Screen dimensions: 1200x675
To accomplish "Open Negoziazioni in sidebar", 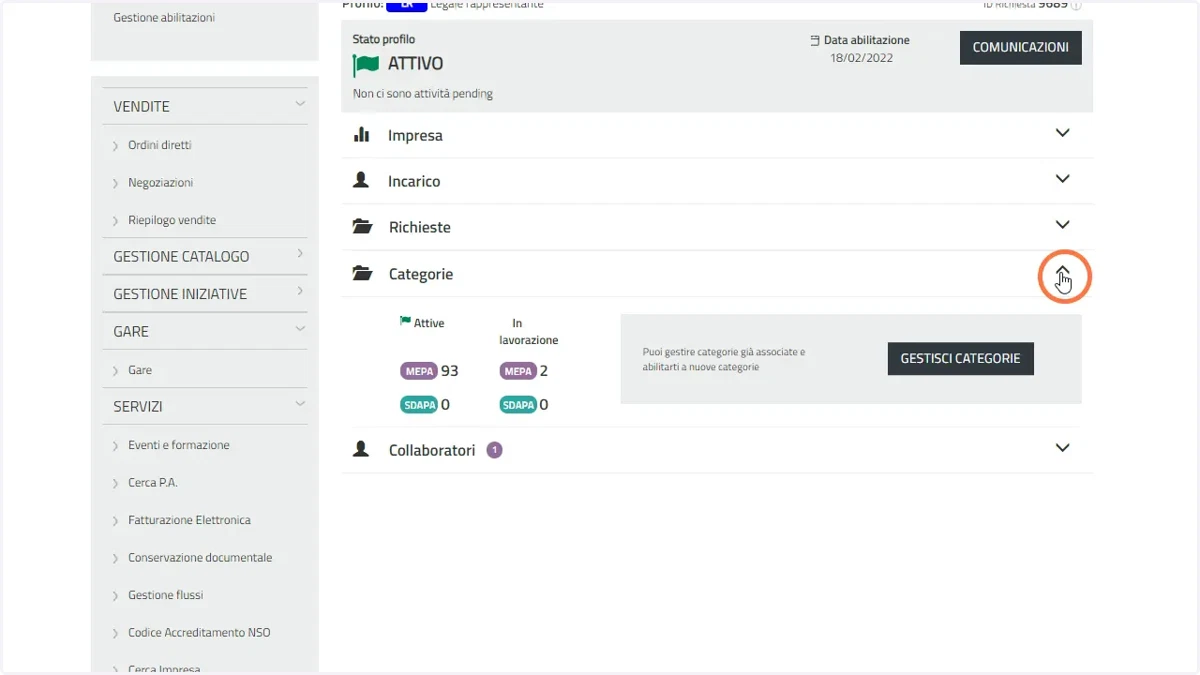I will 161,183.
